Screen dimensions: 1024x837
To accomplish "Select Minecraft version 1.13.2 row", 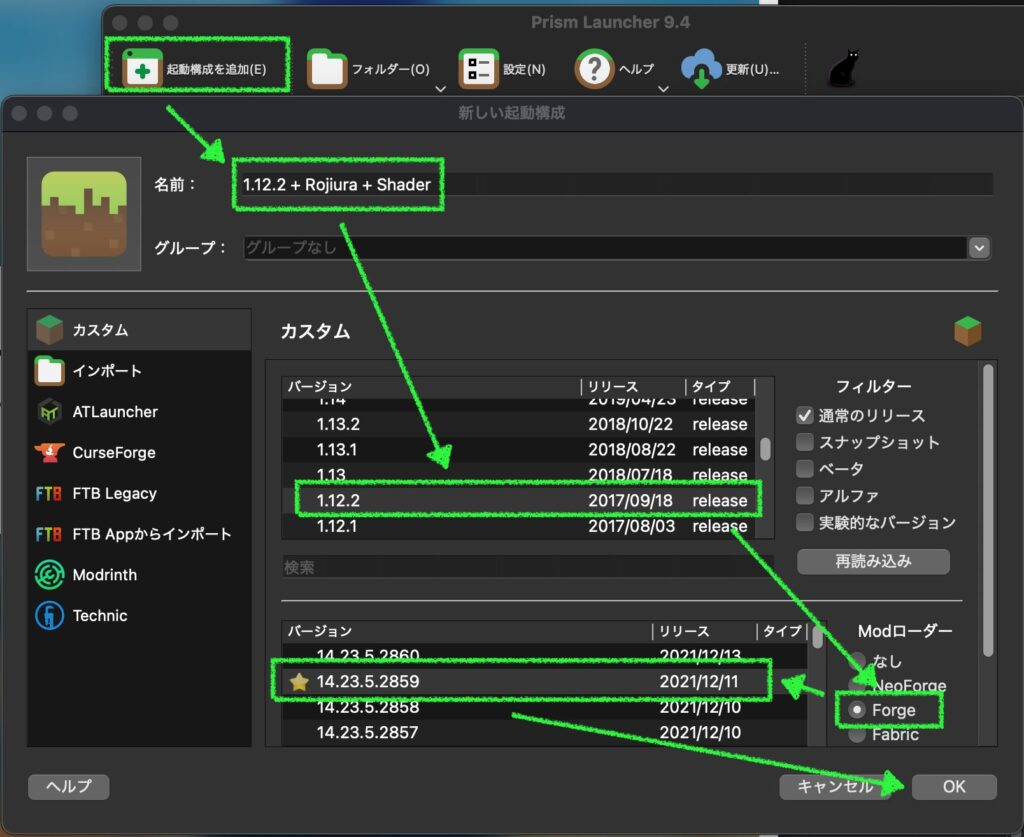I will coord(519,424).
